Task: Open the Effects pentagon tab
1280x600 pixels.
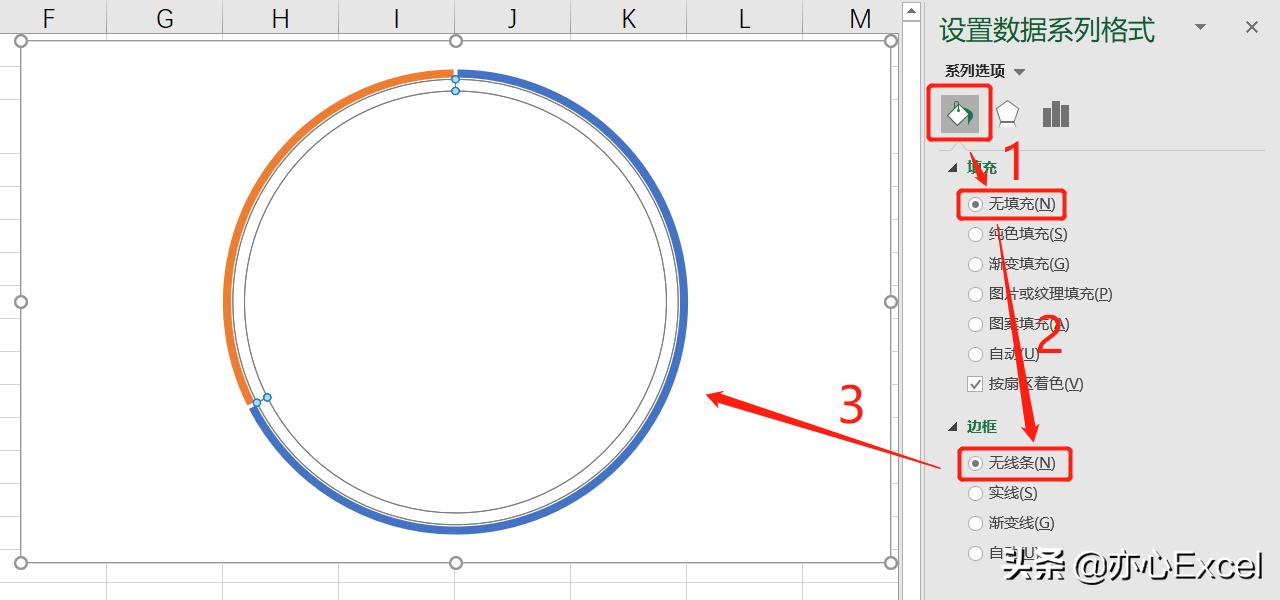Action: pos(1007,114)
